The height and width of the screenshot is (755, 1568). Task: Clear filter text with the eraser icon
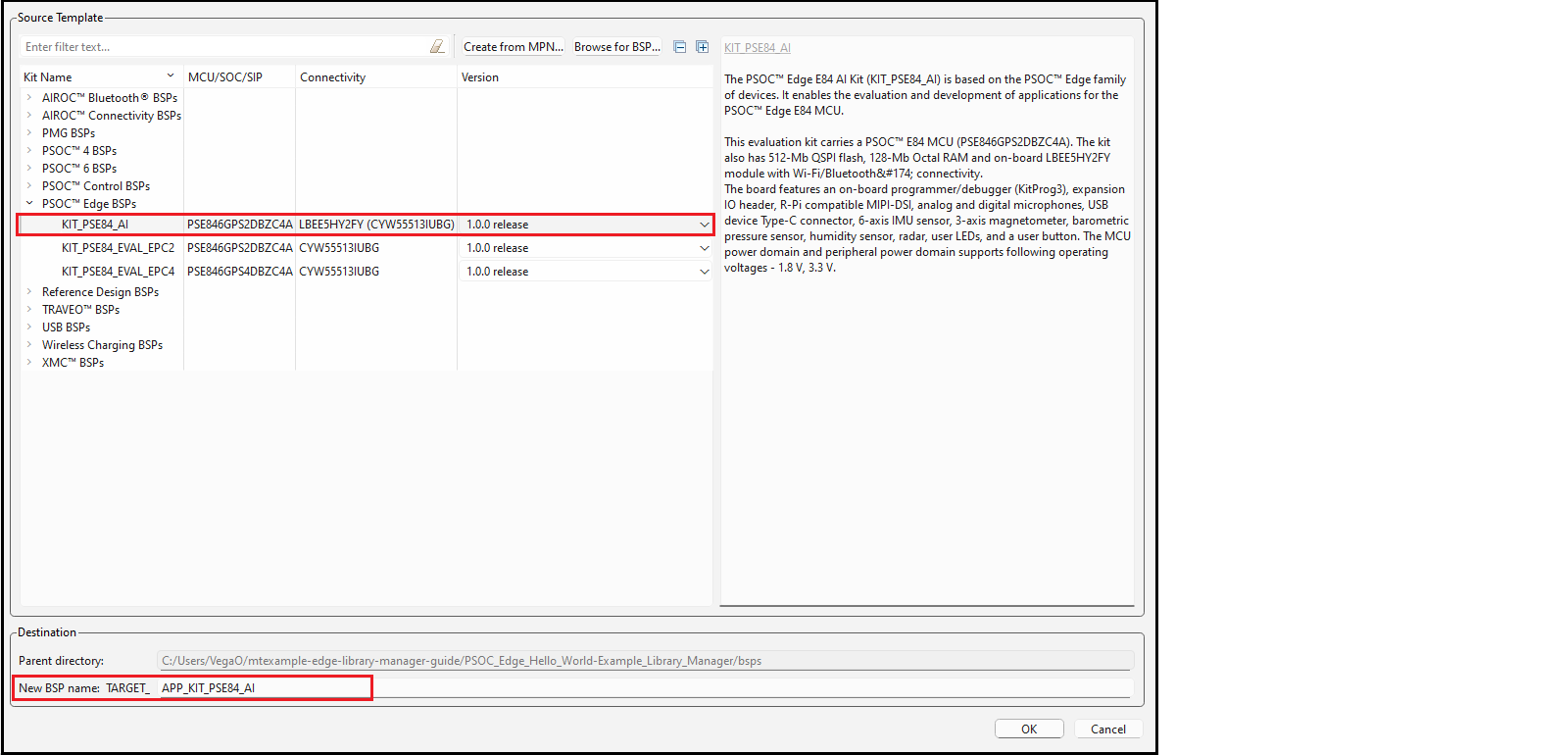tap(437, 47)
